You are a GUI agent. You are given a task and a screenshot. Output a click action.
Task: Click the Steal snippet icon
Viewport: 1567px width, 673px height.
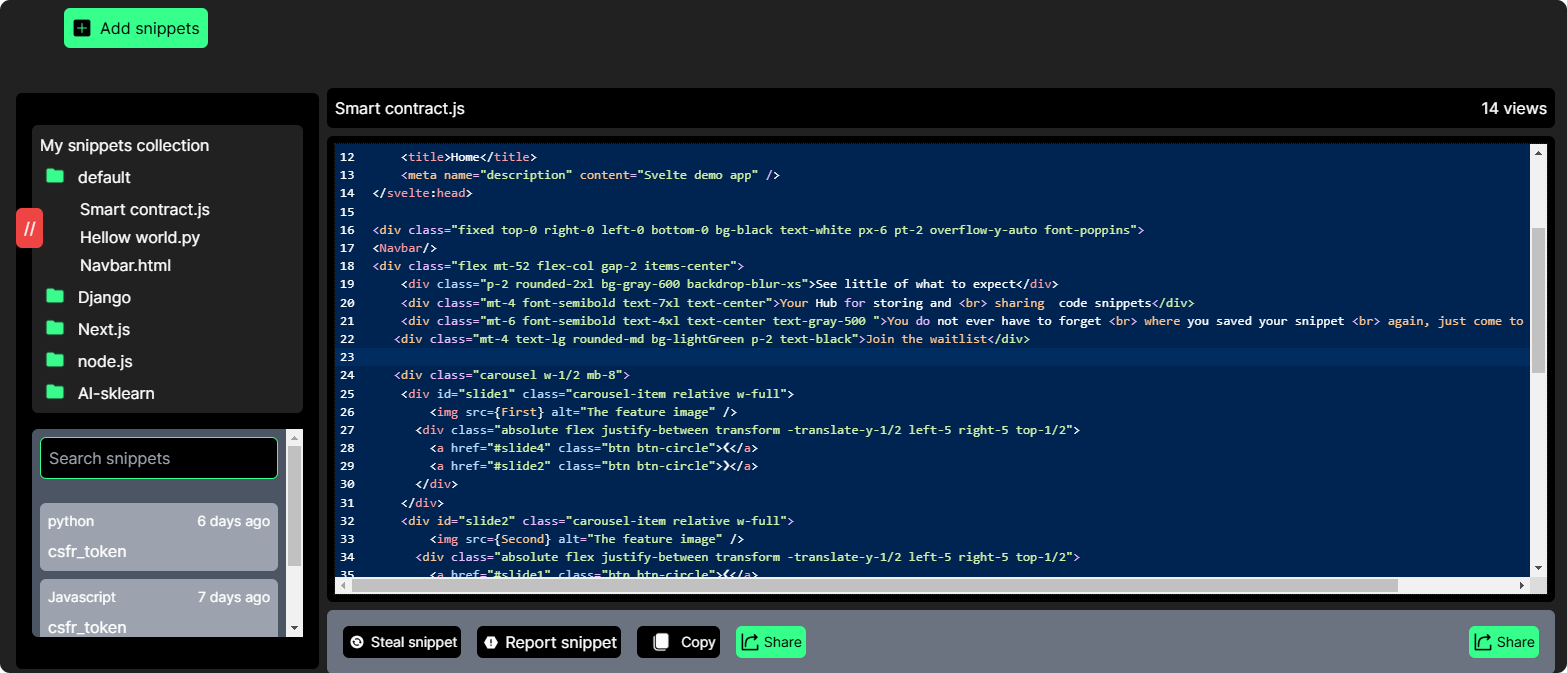[x=357, y=642]
